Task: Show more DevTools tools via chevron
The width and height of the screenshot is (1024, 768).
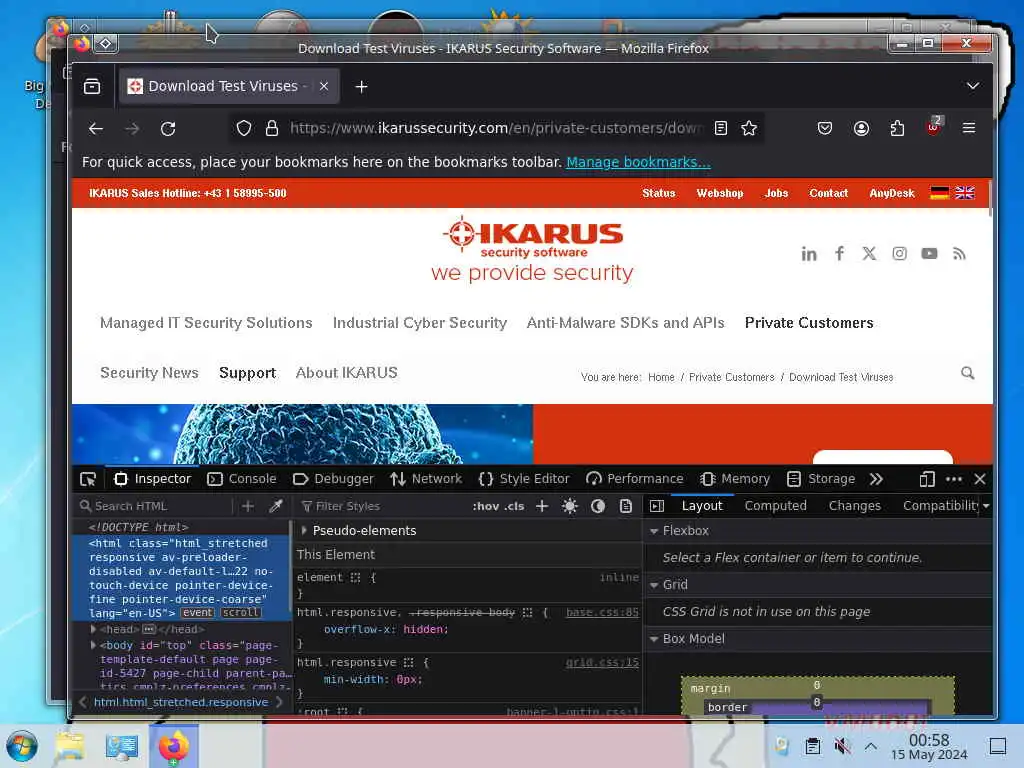Action: coord(876,479)
